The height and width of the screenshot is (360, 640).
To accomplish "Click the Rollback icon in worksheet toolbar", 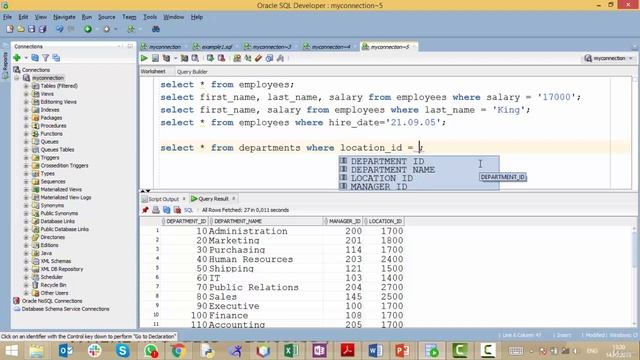I will [x=221, y=58].
